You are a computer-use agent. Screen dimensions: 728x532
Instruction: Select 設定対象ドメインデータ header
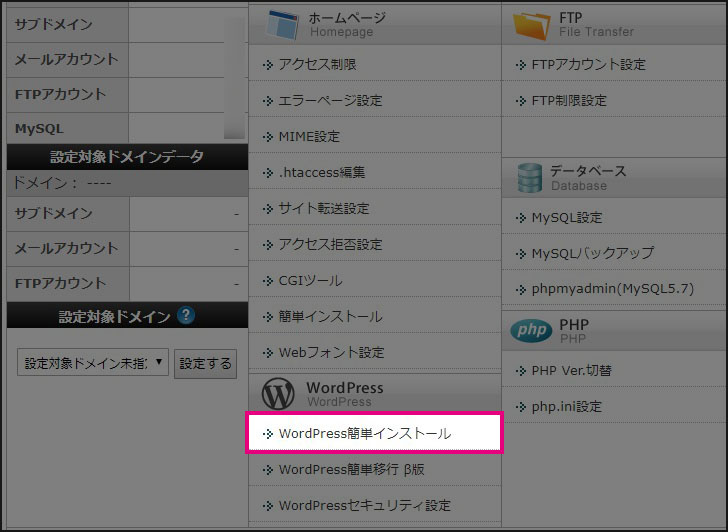127,156
